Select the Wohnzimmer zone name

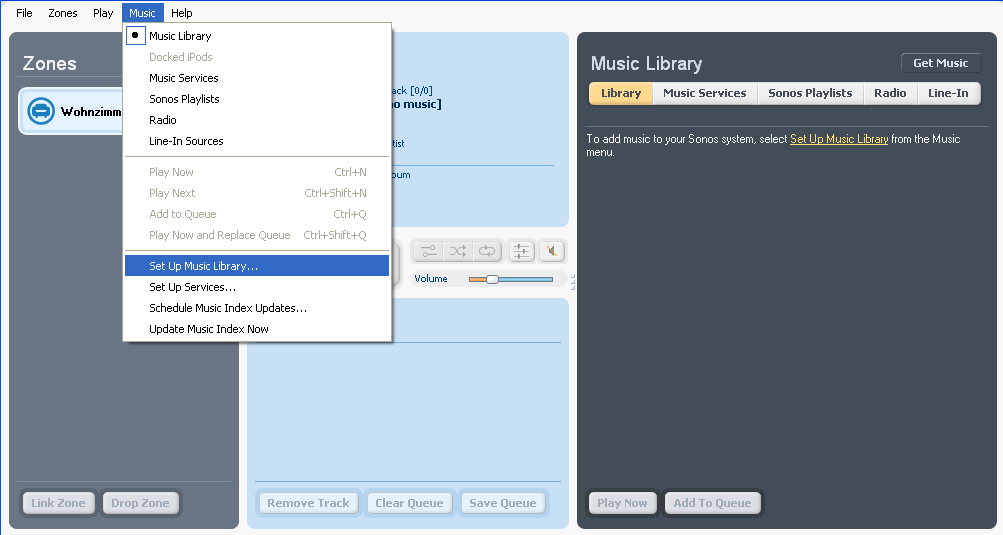point(91,112)
